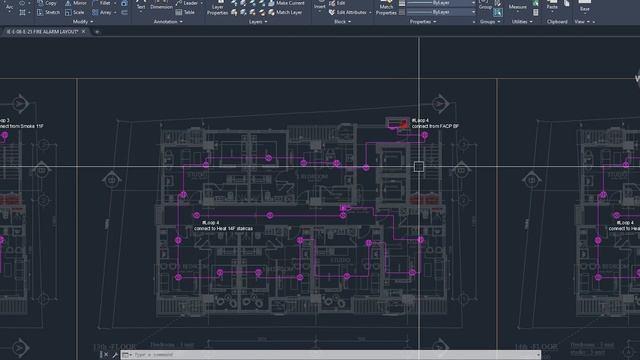Click the Paste clipboard button

tap(552, 6)
